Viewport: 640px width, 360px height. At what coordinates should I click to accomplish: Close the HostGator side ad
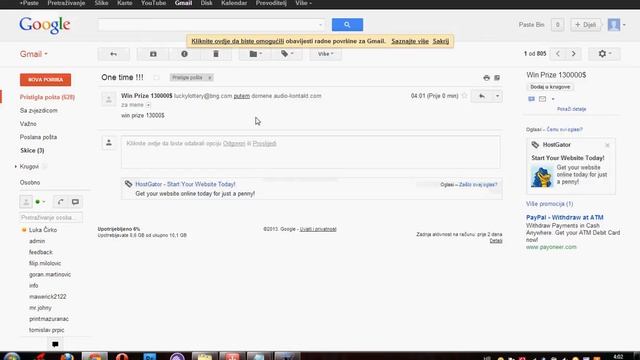tap(607, 145)
